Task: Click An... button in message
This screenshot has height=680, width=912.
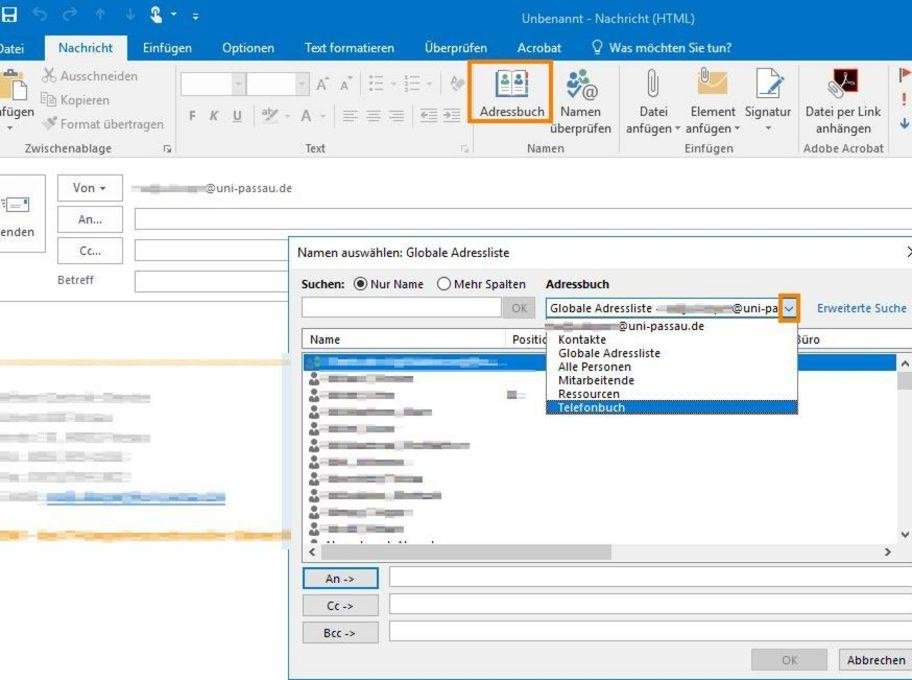Action: pyautogui.click(x=90, y=219)
